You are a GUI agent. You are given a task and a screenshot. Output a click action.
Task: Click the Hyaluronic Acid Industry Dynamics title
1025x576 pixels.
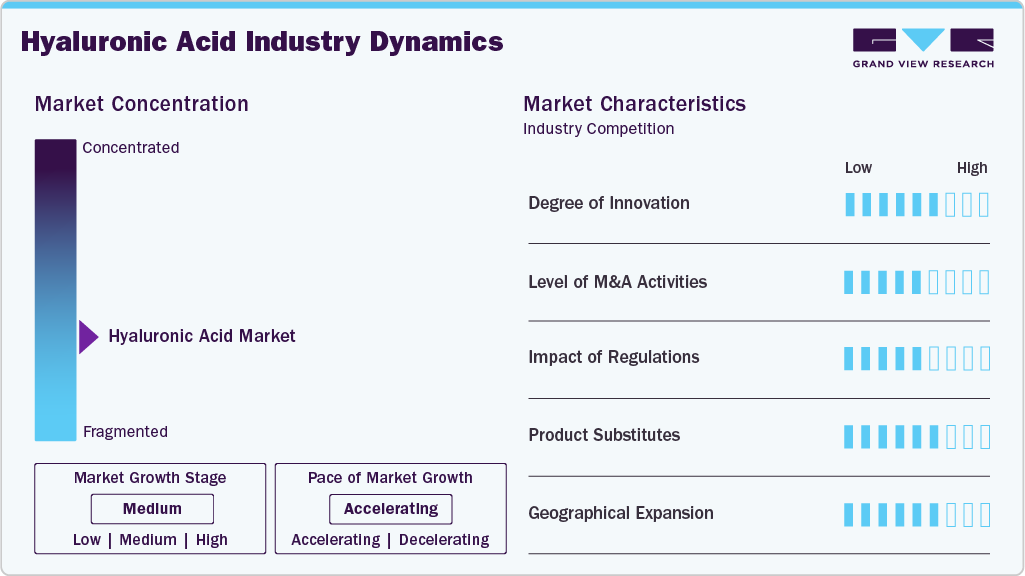pyautogui.click(x=262, y=41)
